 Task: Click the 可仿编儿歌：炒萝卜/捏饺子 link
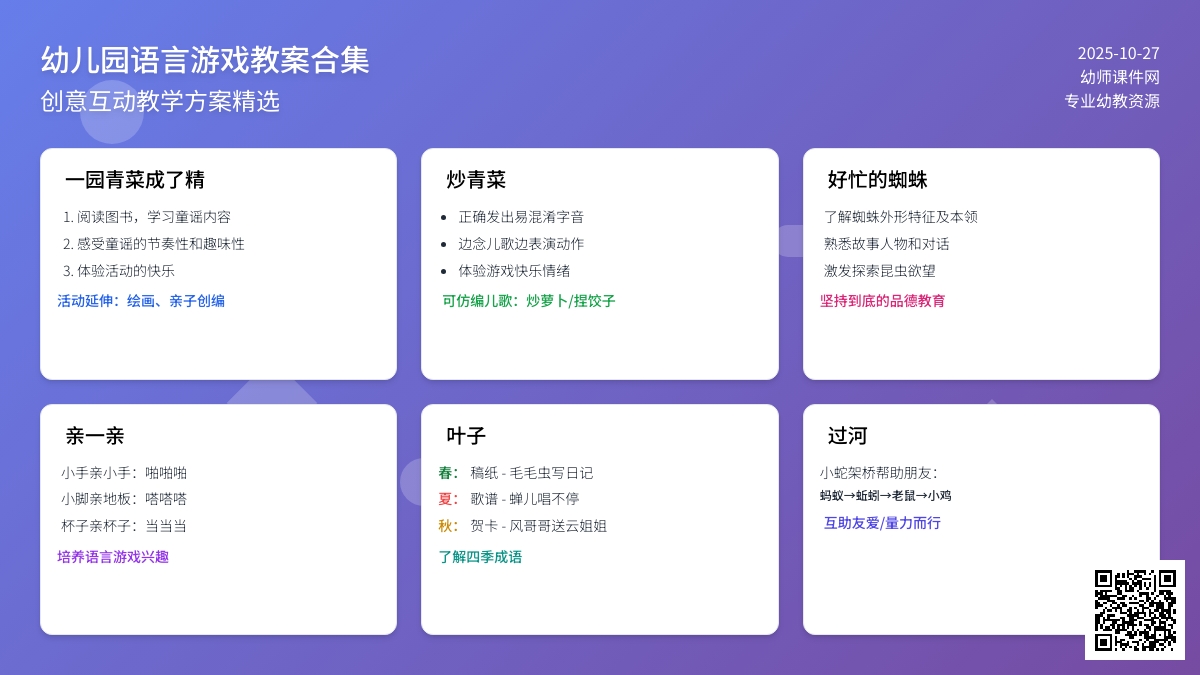click(x=530, y=300)
